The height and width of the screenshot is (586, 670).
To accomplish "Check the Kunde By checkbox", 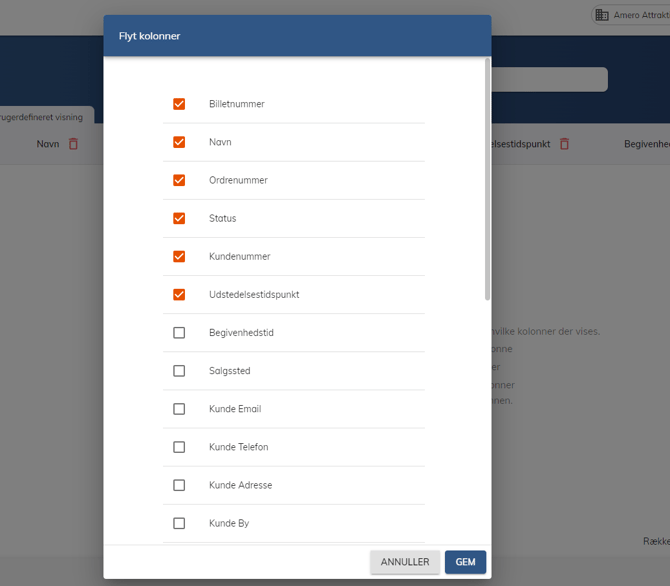I will point(179,523).
